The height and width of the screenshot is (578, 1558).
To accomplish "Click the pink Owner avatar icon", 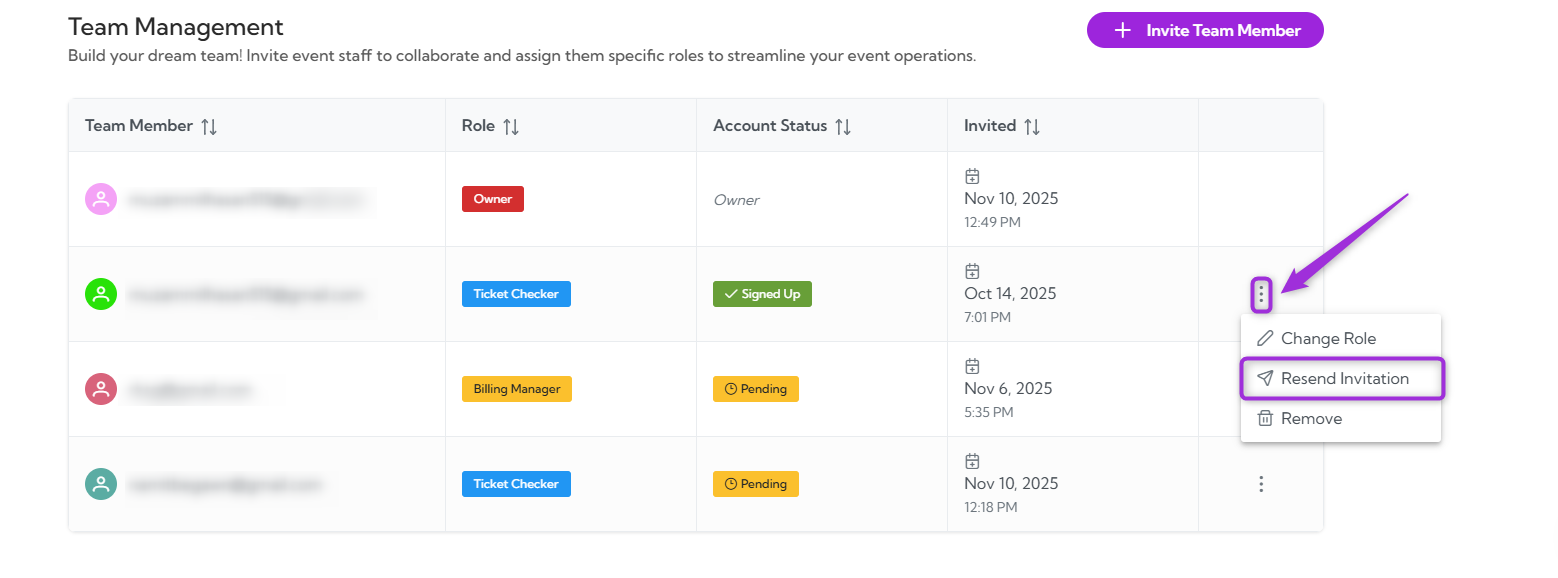I will pos(101,199).
